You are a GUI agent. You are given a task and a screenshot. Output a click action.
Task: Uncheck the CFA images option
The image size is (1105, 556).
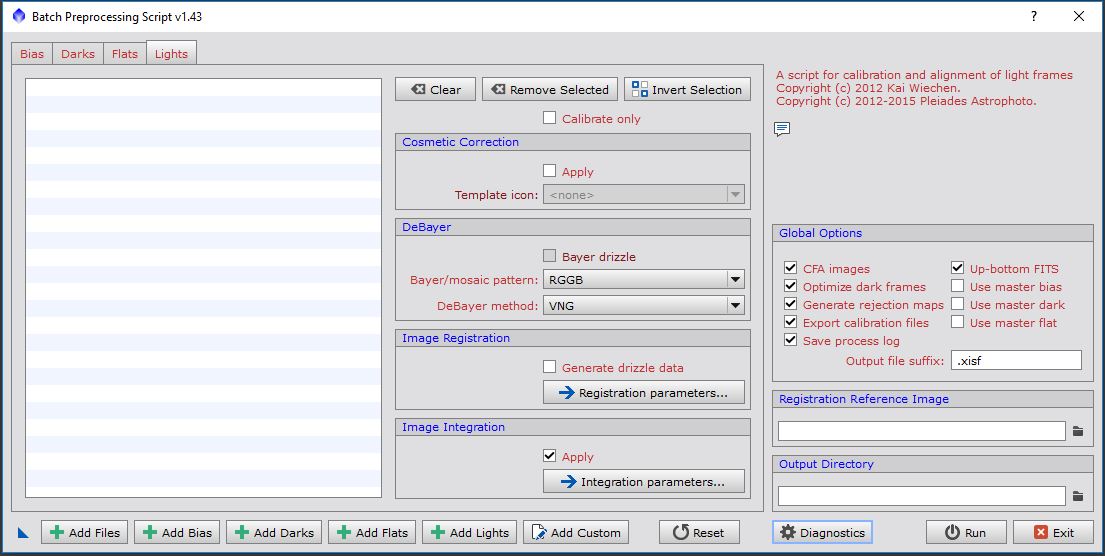coord(791,268)
